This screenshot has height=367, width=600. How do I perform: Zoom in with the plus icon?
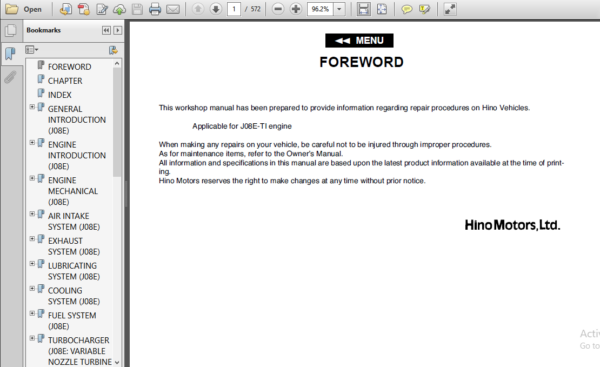pos(295,9)
